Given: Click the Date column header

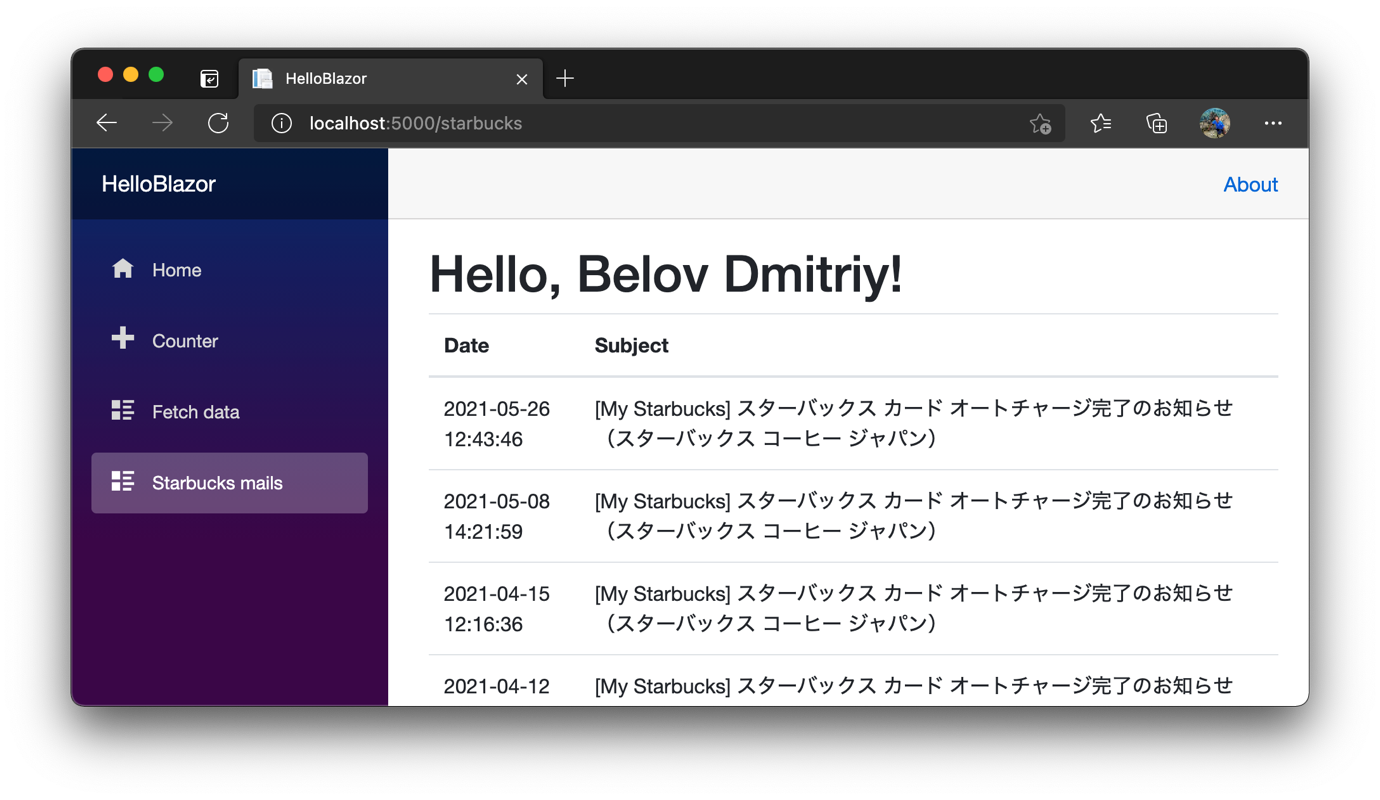Looking at the screenshot, I should [467, 346].
